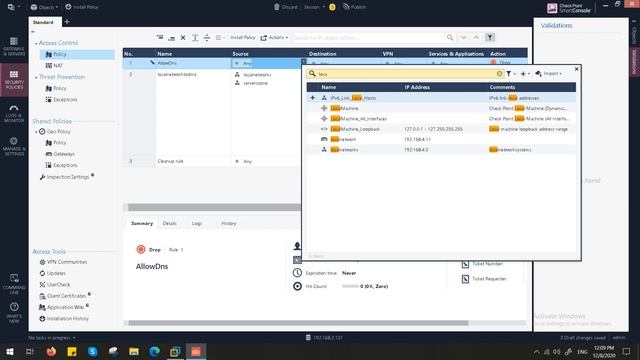Click the rulebase search input field
640x360 pixels.
[368, 38]
